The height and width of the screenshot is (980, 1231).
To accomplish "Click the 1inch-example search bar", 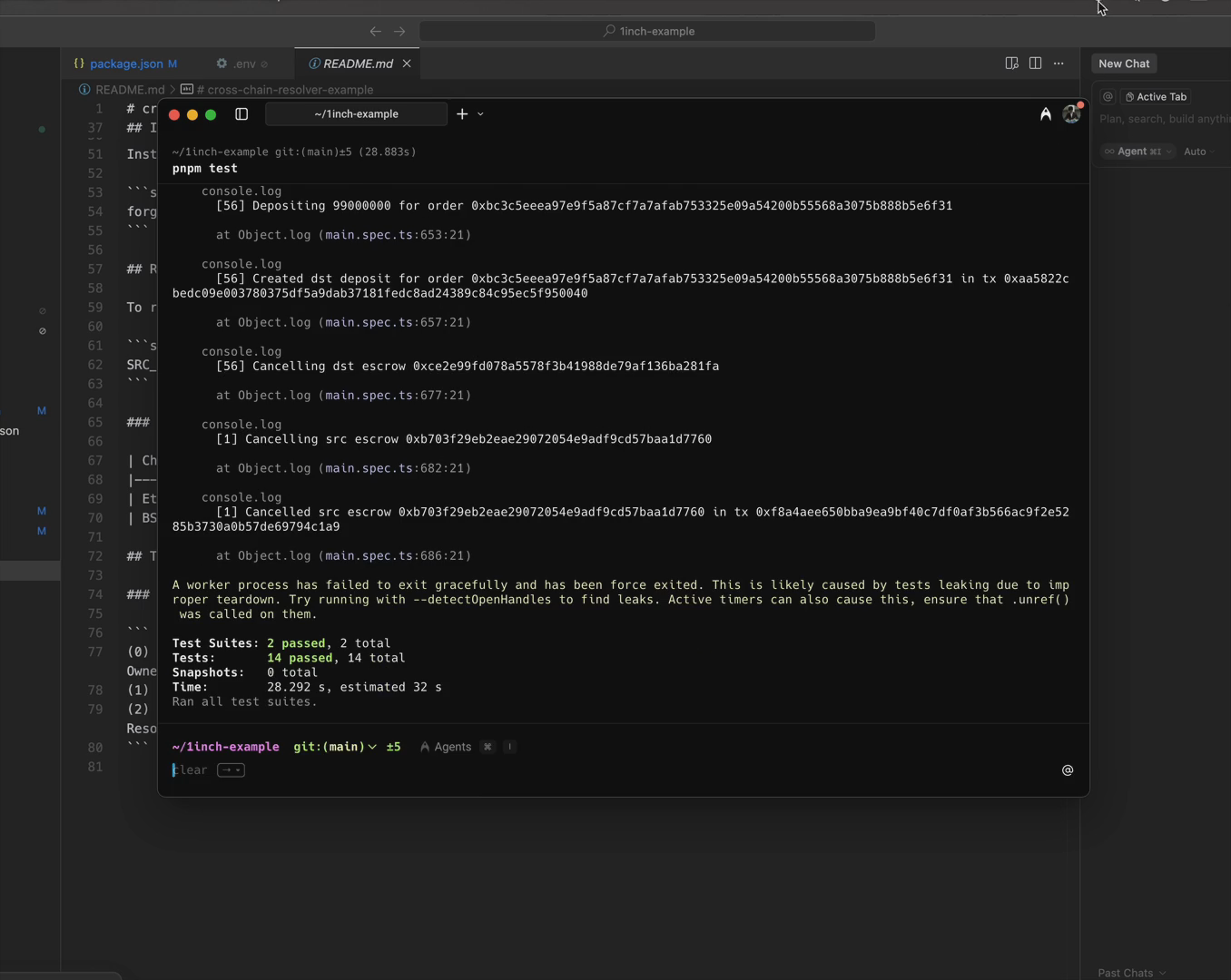I will click(647, 31).
